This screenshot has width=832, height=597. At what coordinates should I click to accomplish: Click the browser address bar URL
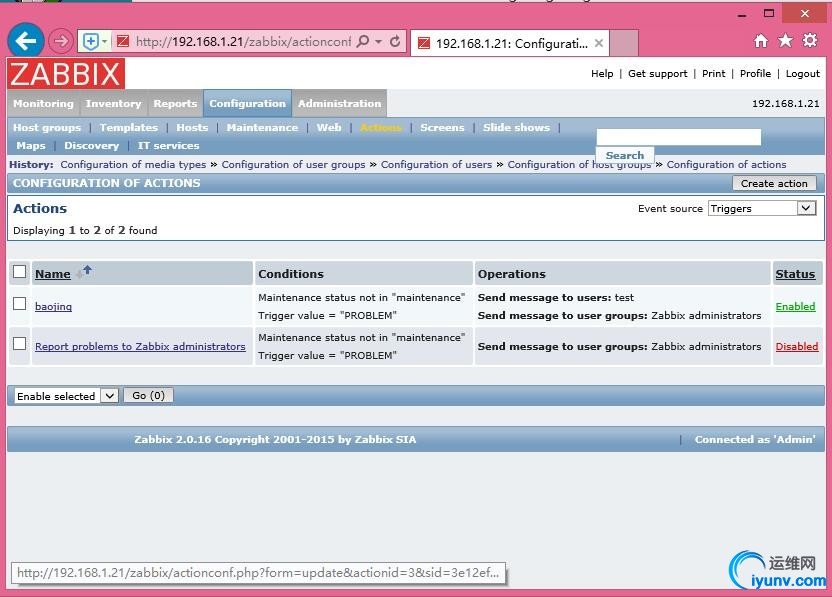pyautogui.click(x=243, y=41)
